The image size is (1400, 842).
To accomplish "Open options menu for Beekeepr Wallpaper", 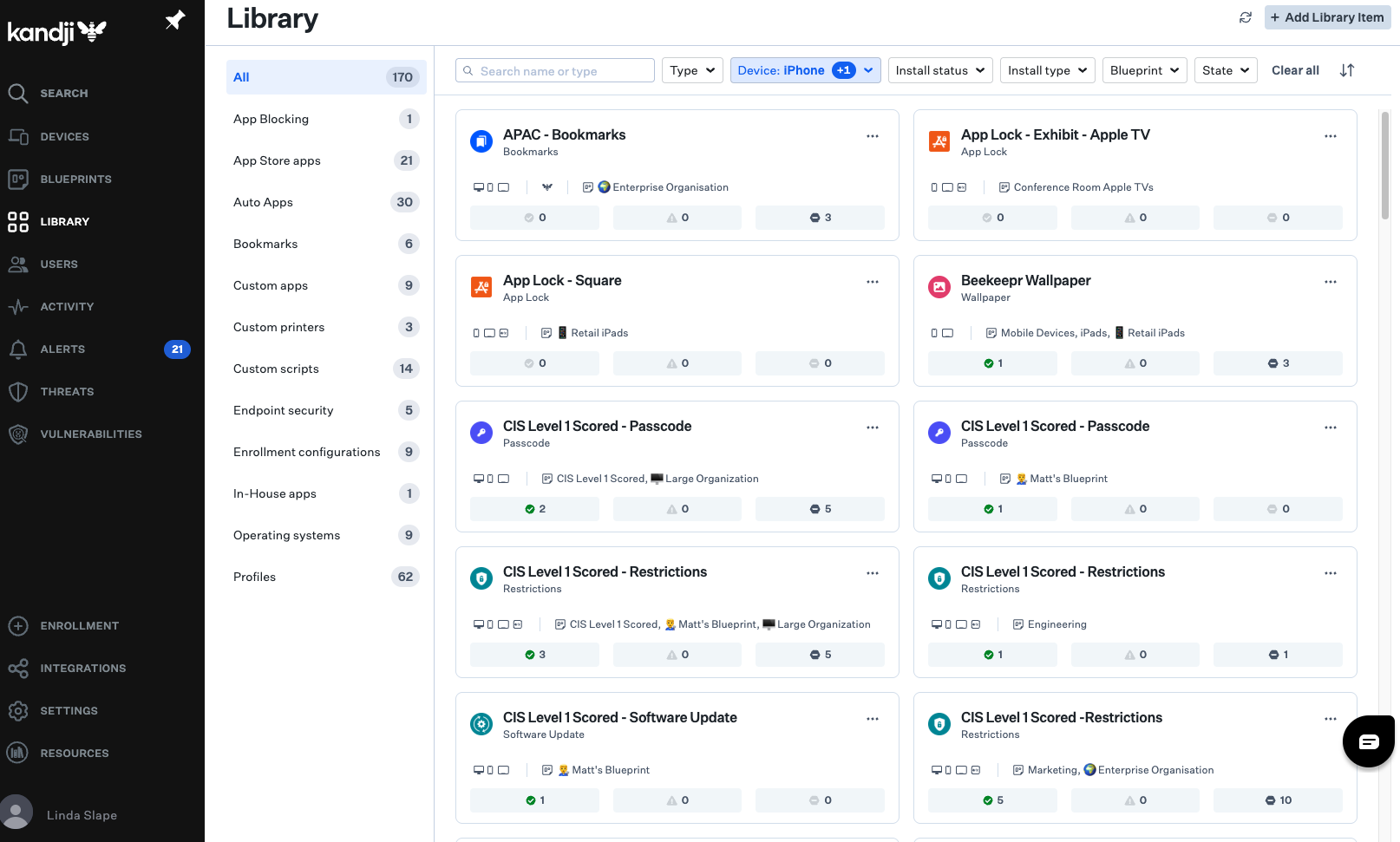I will coord(1331,282).
